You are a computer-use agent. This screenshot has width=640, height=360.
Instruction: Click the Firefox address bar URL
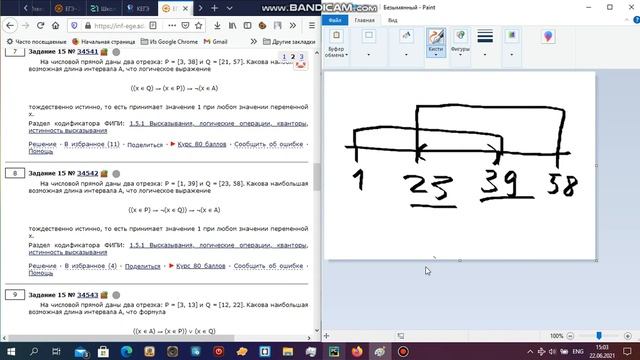[119, 26]
